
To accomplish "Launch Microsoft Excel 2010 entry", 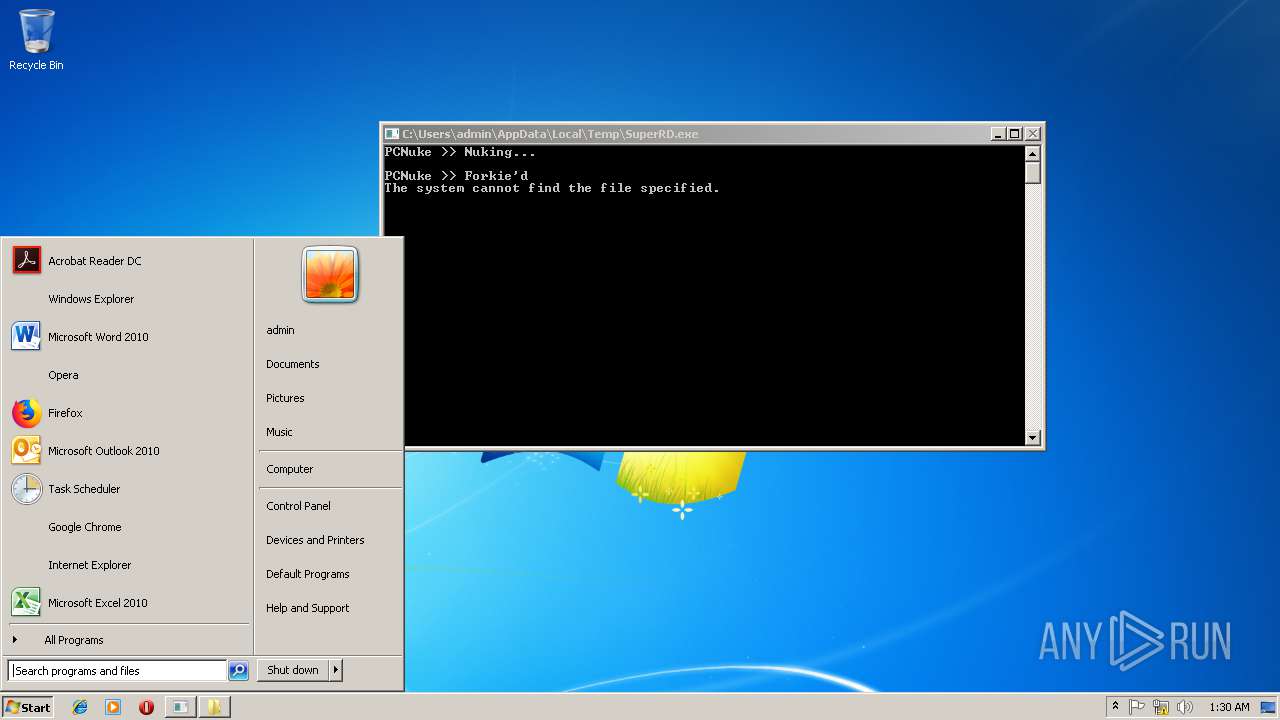I will pos(128,603).
